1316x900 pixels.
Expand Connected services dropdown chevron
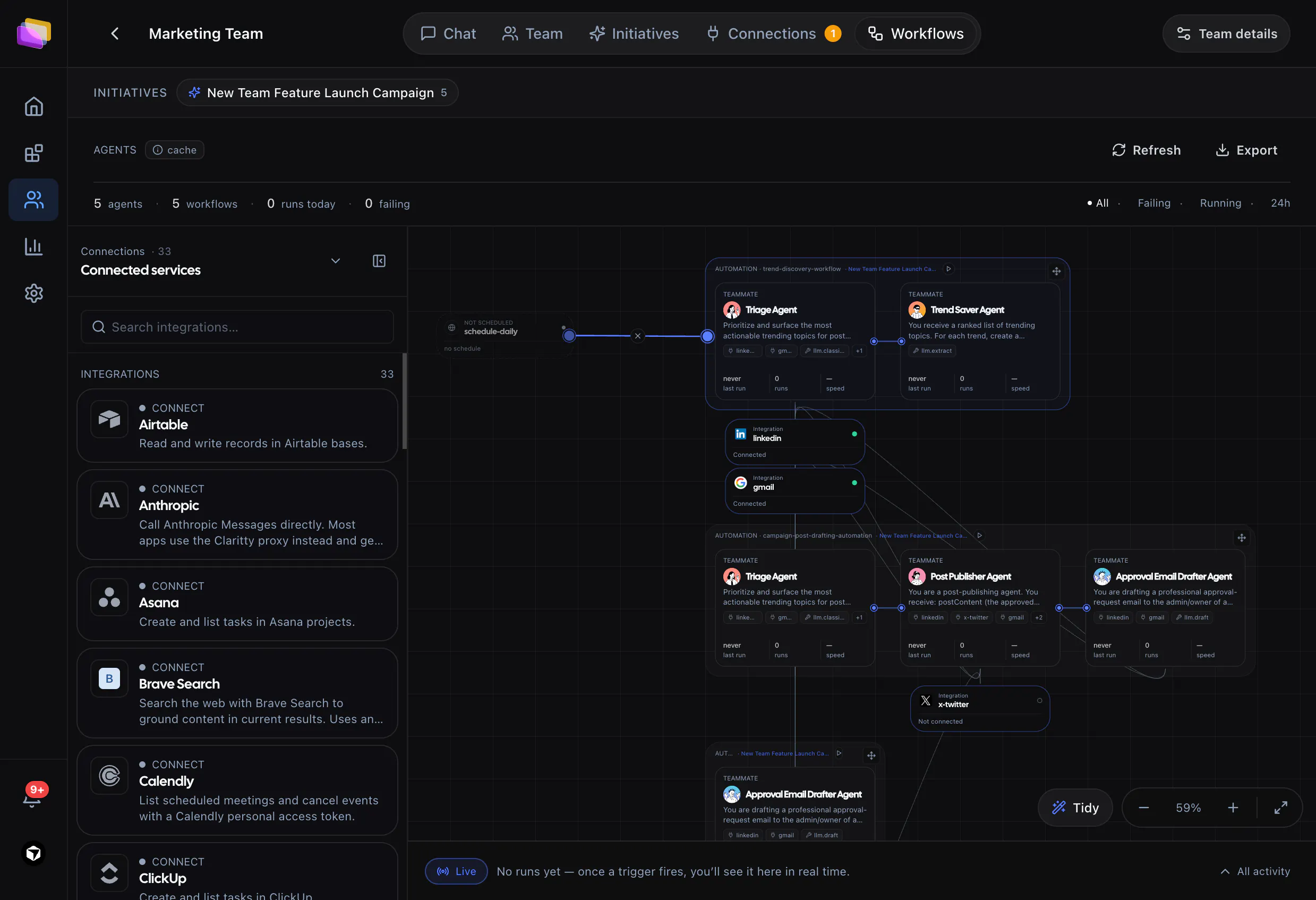[x=336, y=260]
